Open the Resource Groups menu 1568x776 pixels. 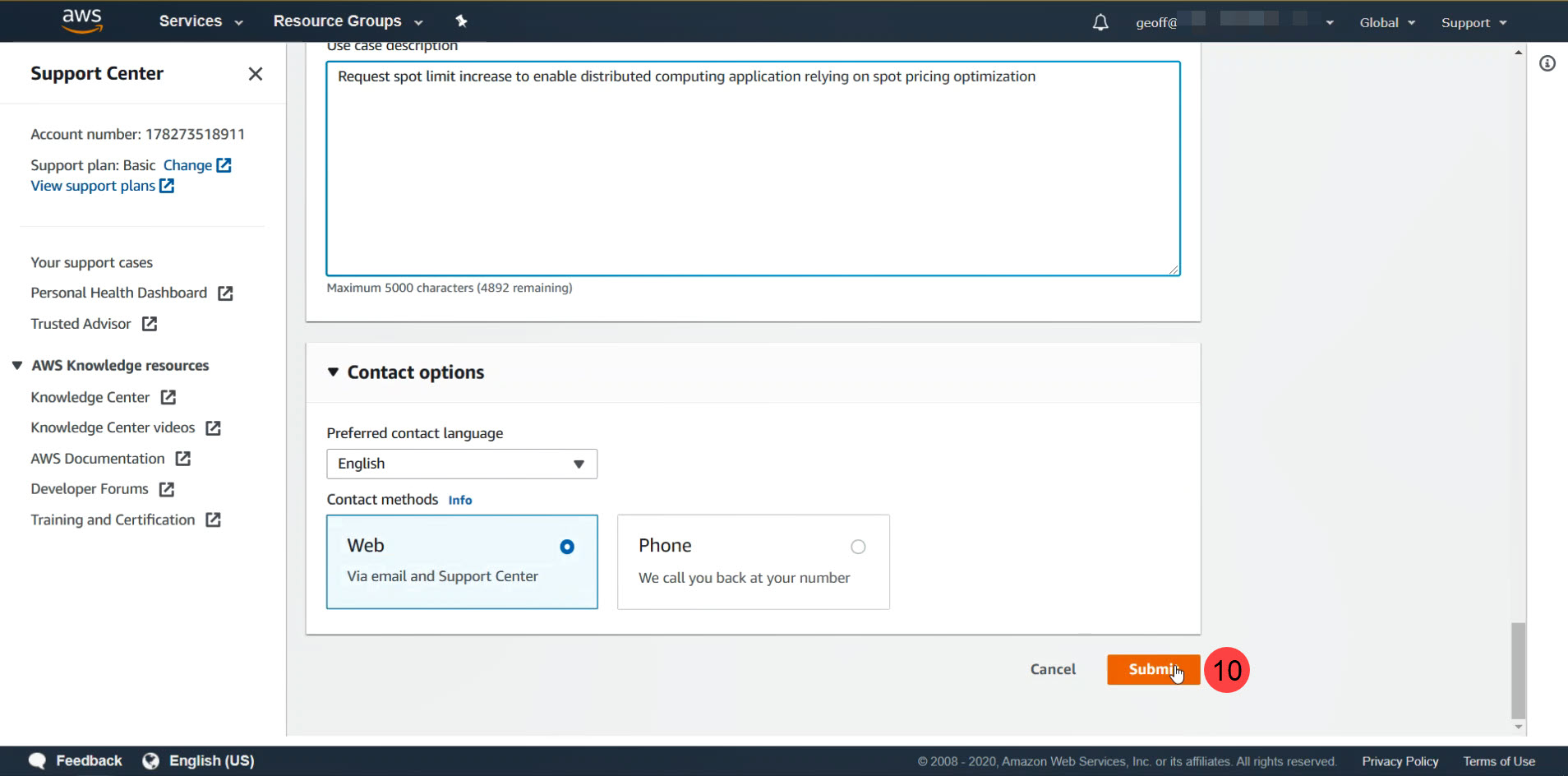(x=348, y=21)
